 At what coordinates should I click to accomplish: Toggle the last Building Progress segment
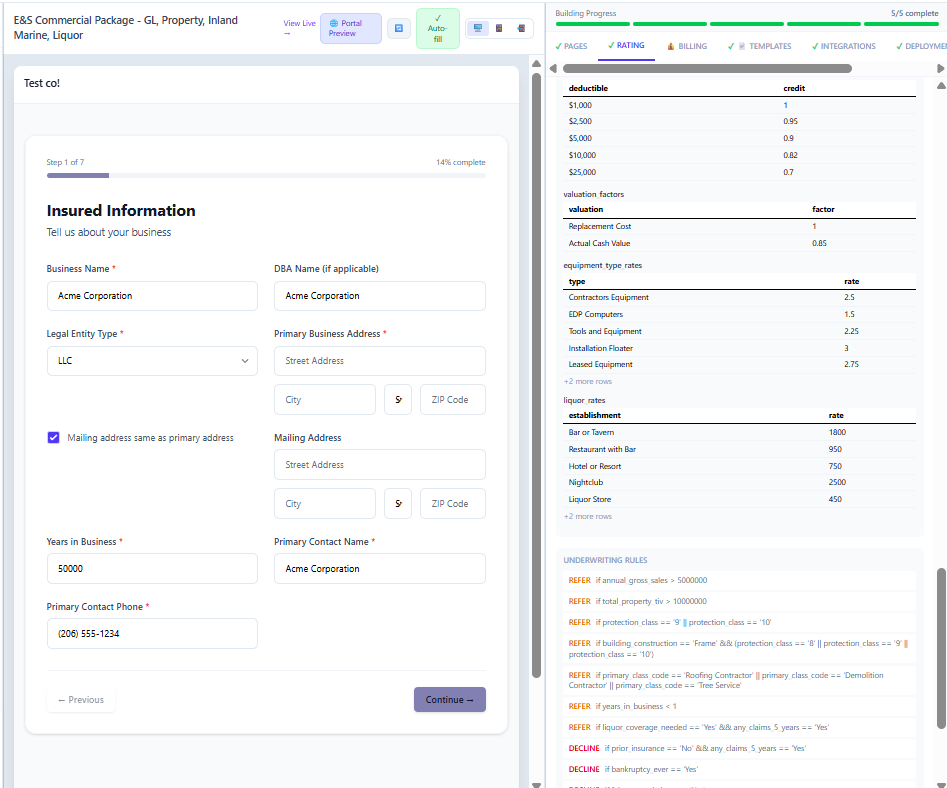(900, 24)
